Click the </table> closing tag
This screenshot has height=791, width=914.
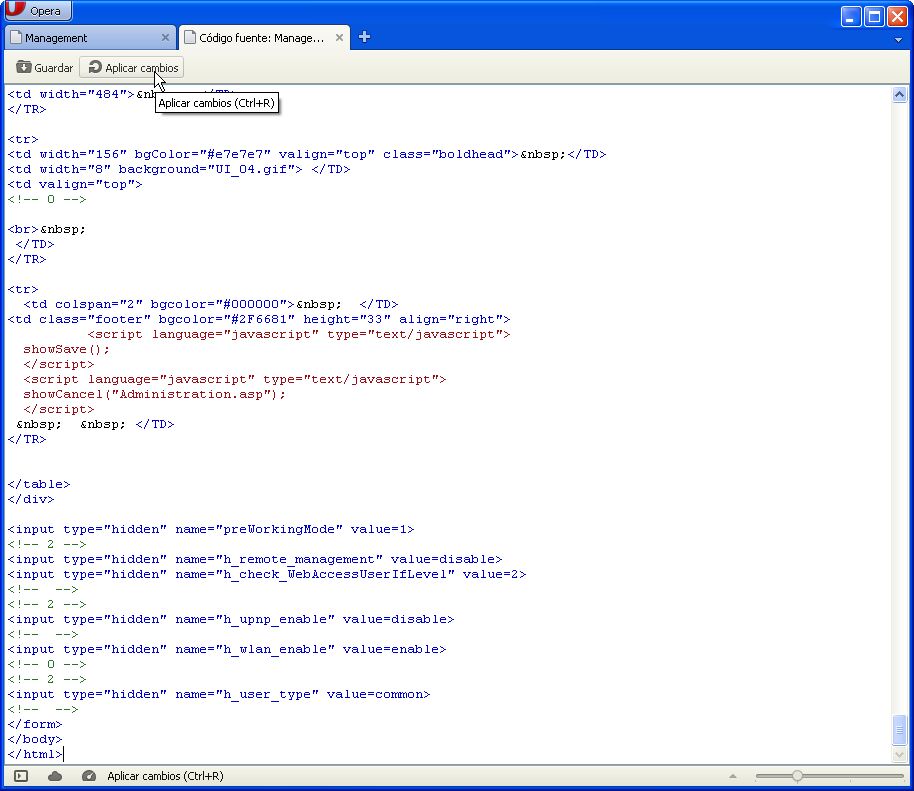[38, 484]
